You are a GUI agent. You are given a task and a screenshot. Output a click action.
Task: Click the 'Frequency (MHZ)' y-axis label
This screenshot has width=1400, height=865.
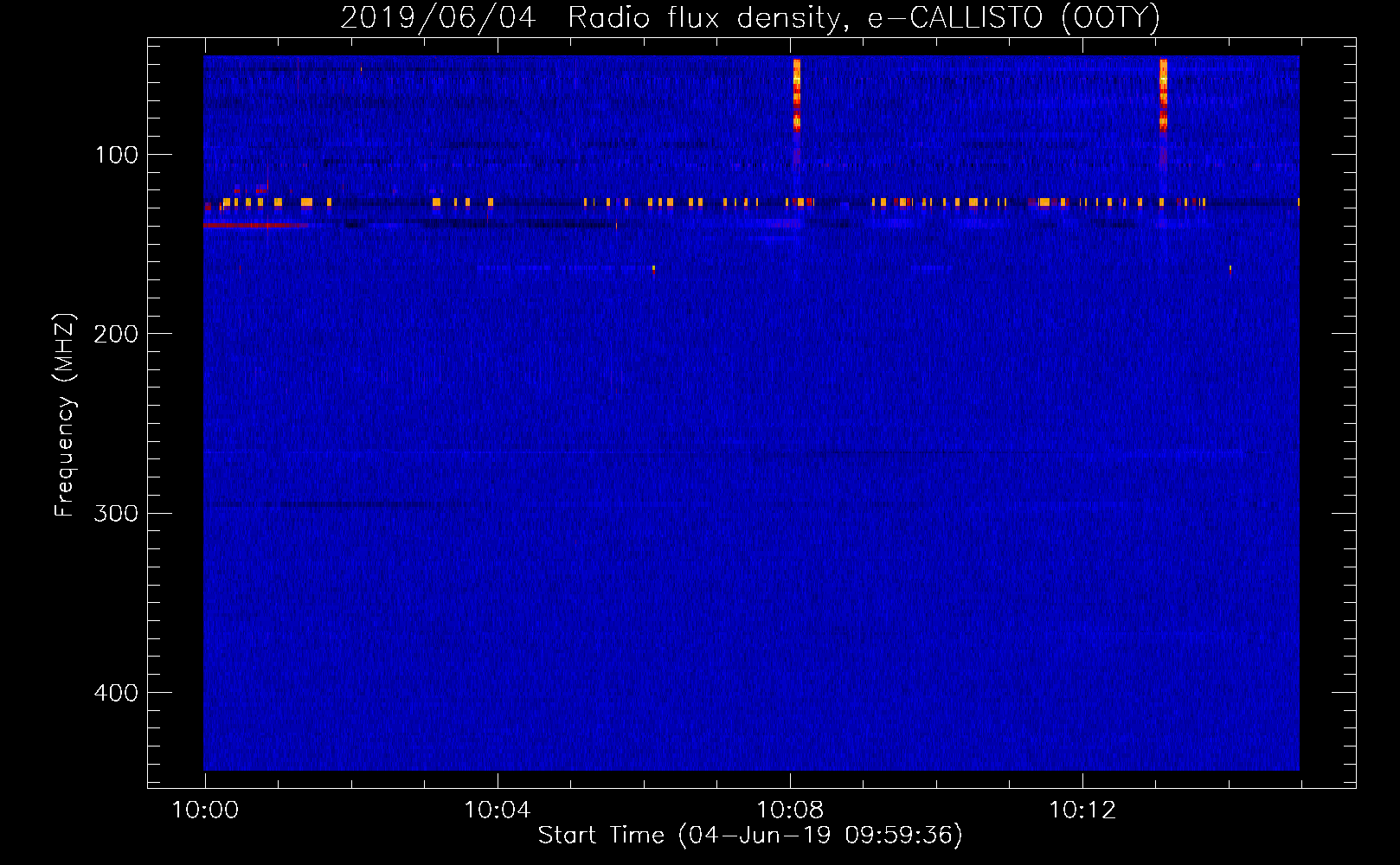click(x=65, y=415)
